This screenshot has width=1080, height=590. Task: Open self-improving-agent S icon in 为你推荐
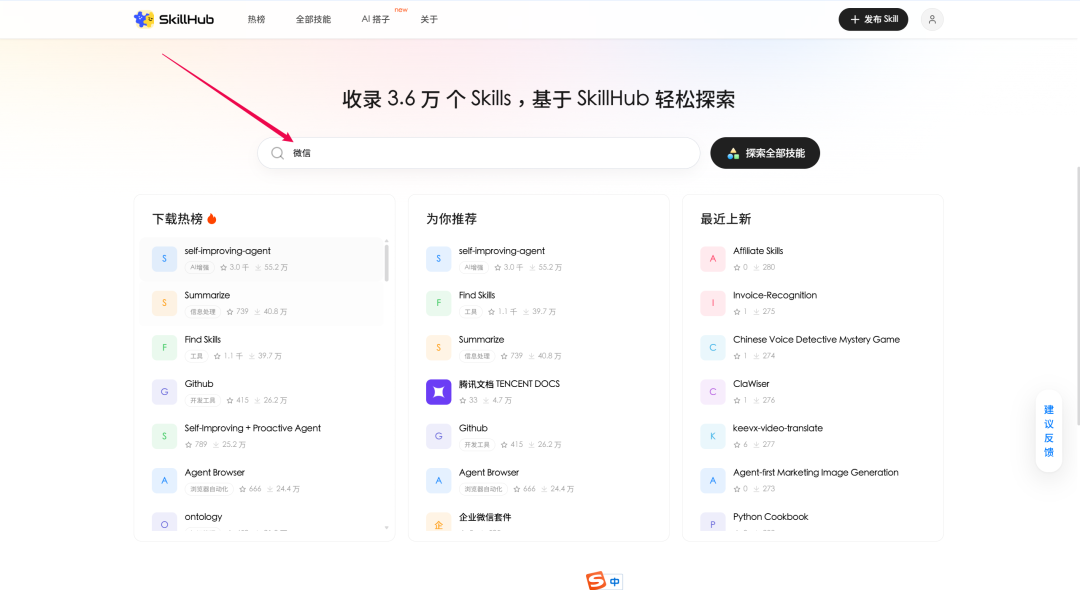[438, 259]
